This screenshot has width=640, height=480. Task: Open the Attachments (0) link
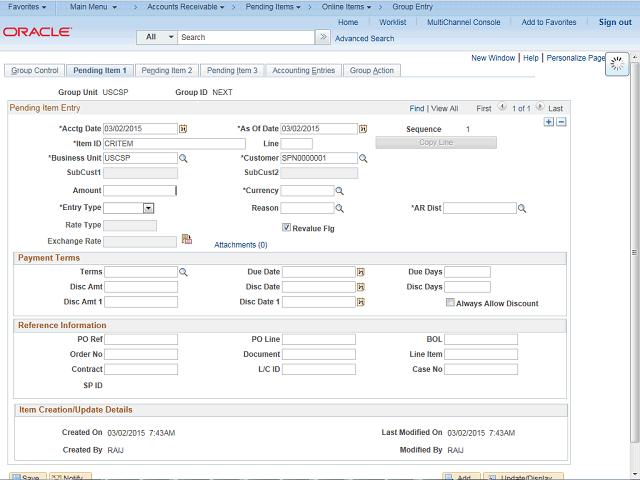pyautogui.click(x=241, y=244)
